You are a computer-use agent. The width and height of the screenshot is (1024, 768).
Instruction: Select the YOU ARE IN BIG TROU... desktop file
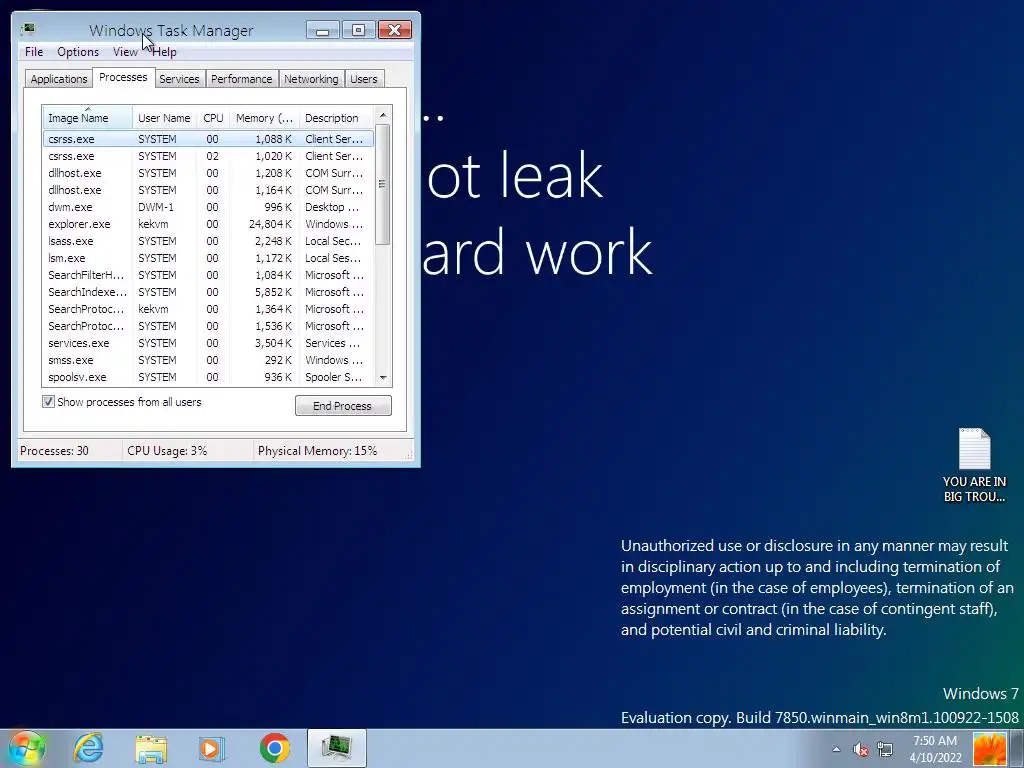point(974,465)
